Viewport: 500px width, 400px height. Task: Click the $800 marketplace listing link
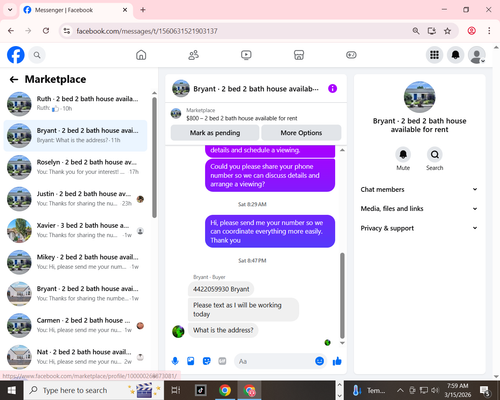coord(242,118)
